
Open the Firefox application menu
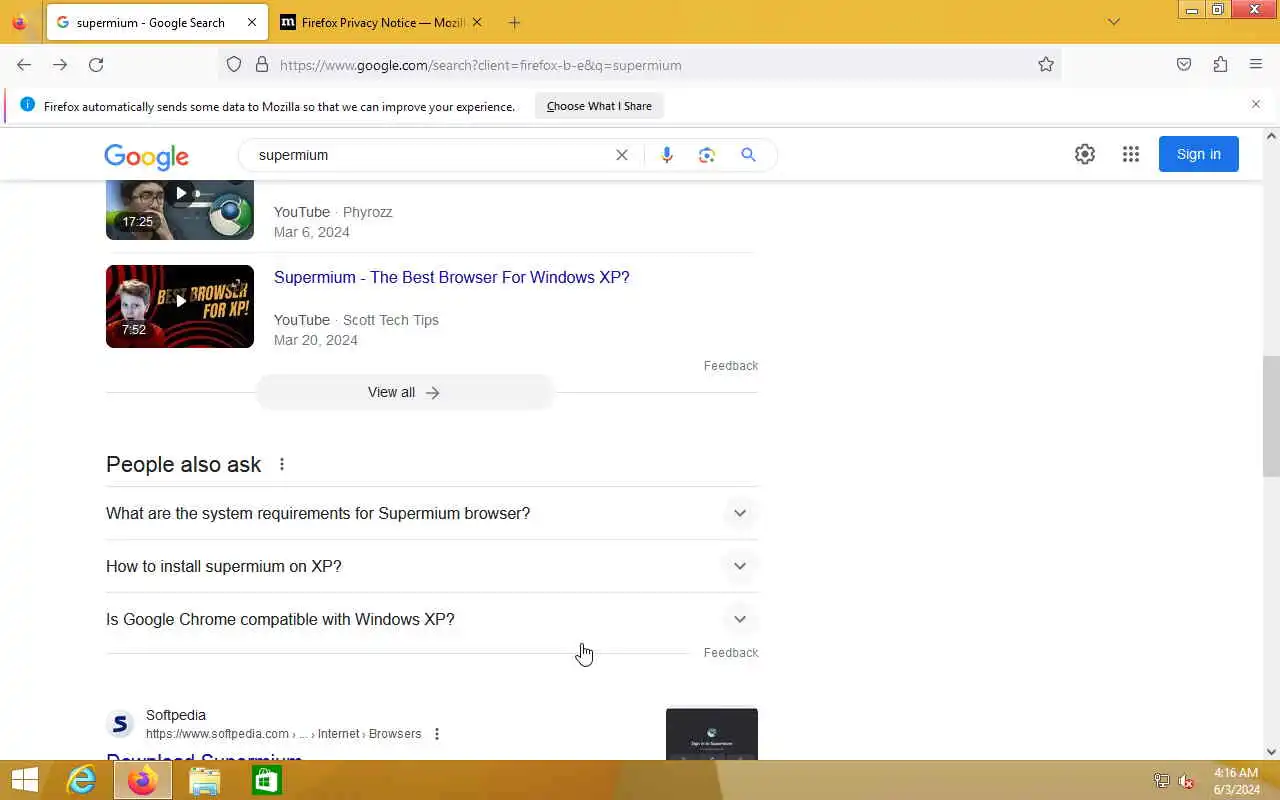(1256, 65)
